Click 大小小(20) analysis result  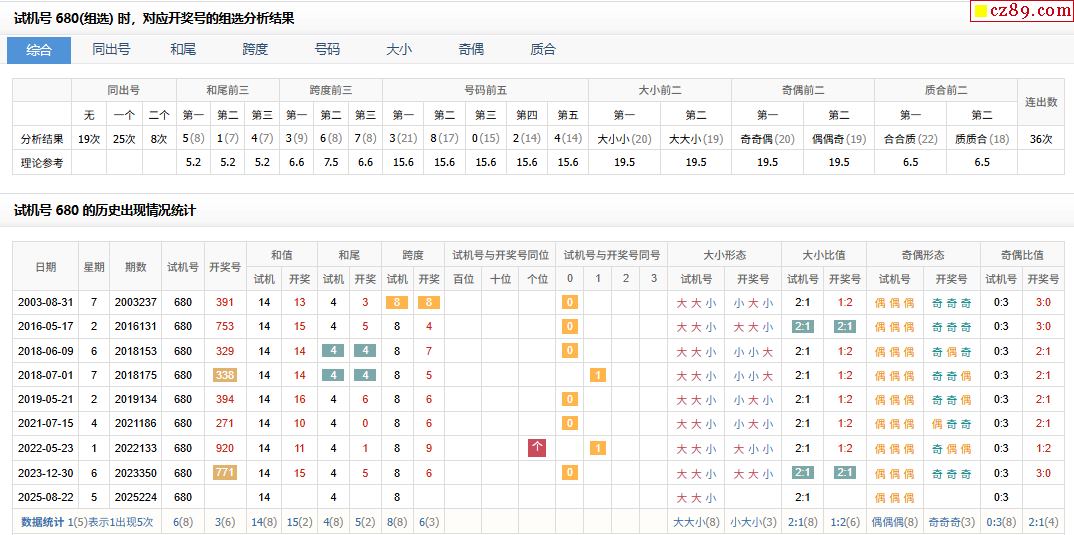(624, 139)
